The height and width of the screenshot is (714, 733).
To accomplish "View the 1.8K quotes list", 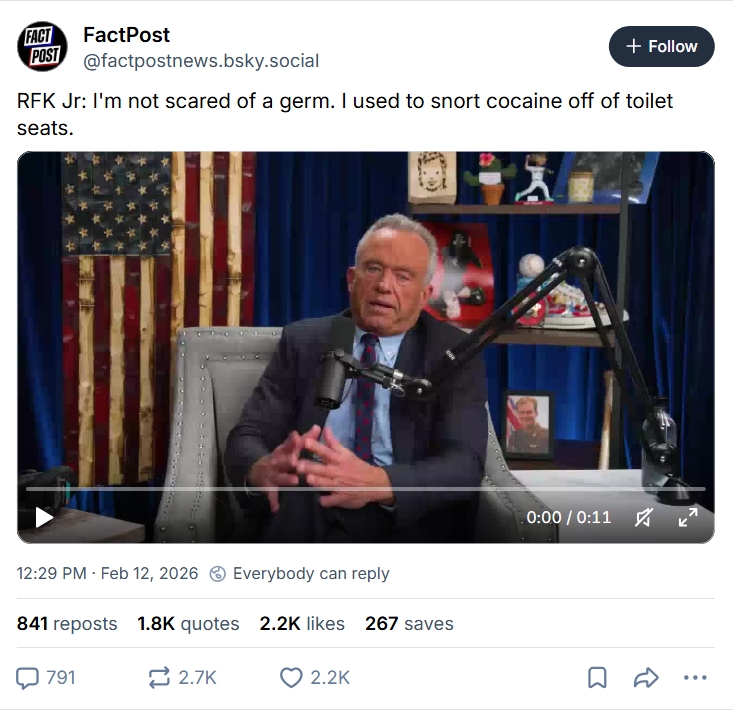I will (x=188, y=623).
